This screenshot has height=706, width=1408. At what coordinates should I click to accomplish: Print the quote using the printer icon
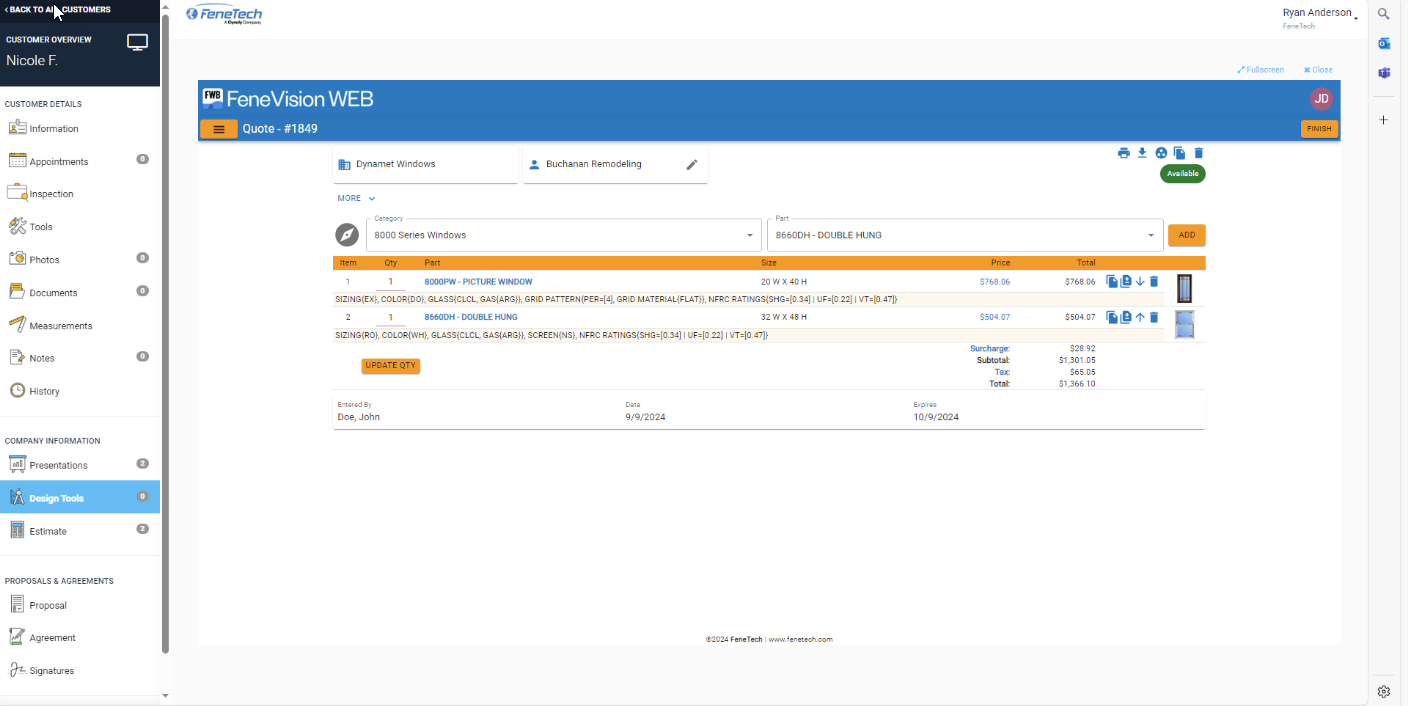1124,153
